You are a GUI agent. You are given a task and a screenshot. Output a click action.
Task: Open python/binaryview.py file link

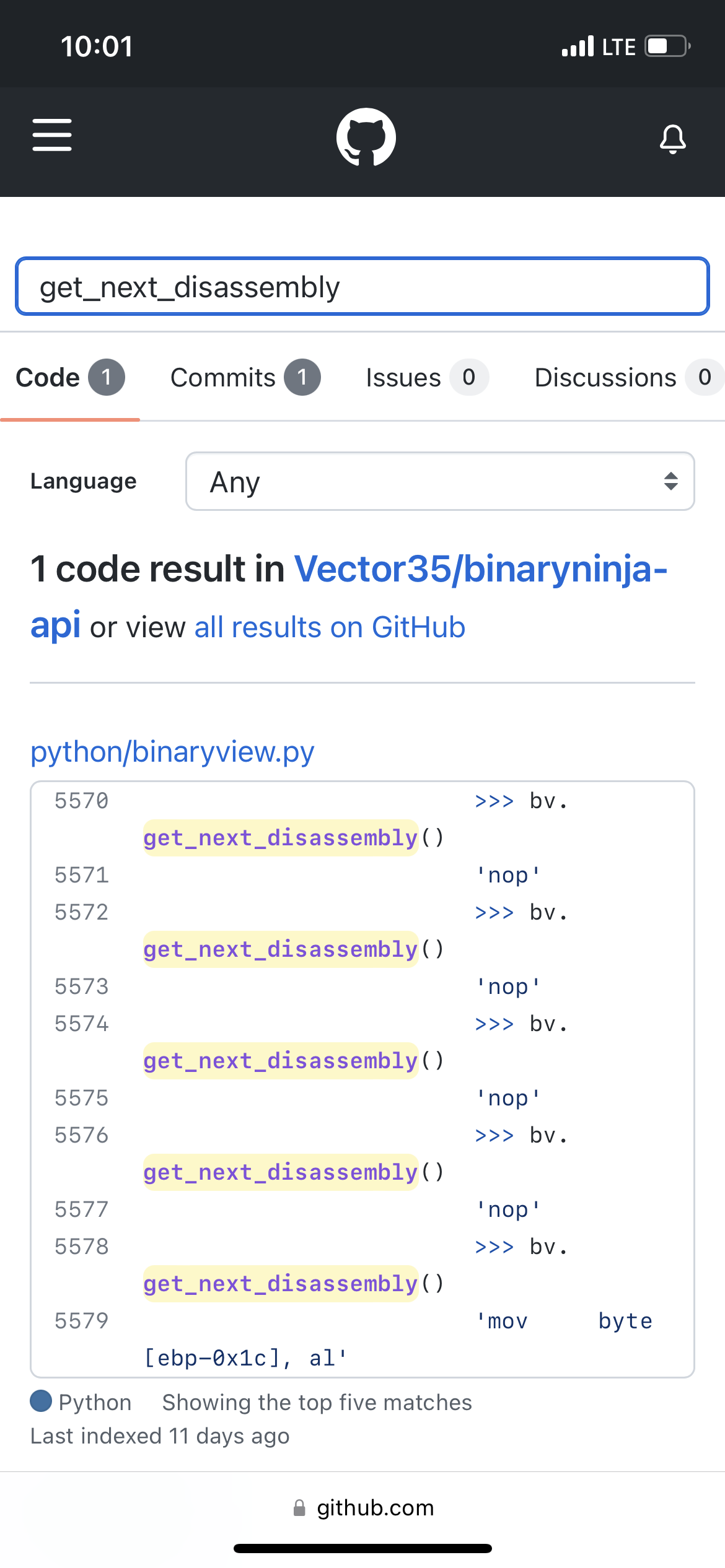coord(172,752)
